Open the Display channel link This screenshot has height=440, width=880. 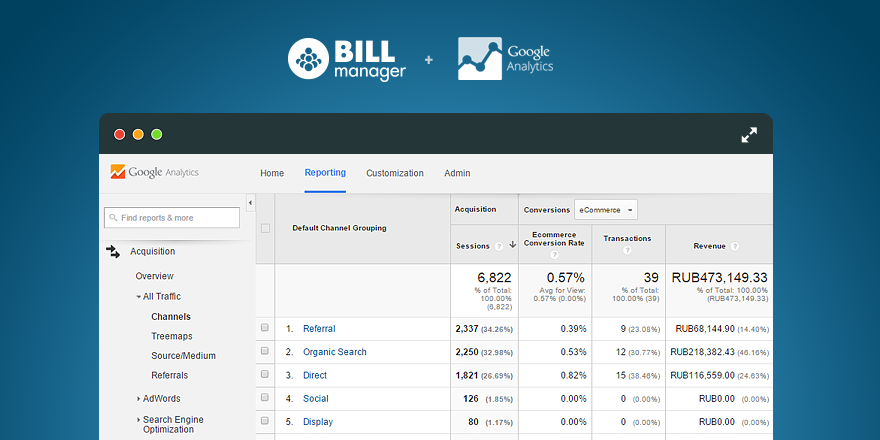pyautogui.click(x=318, y=422)
